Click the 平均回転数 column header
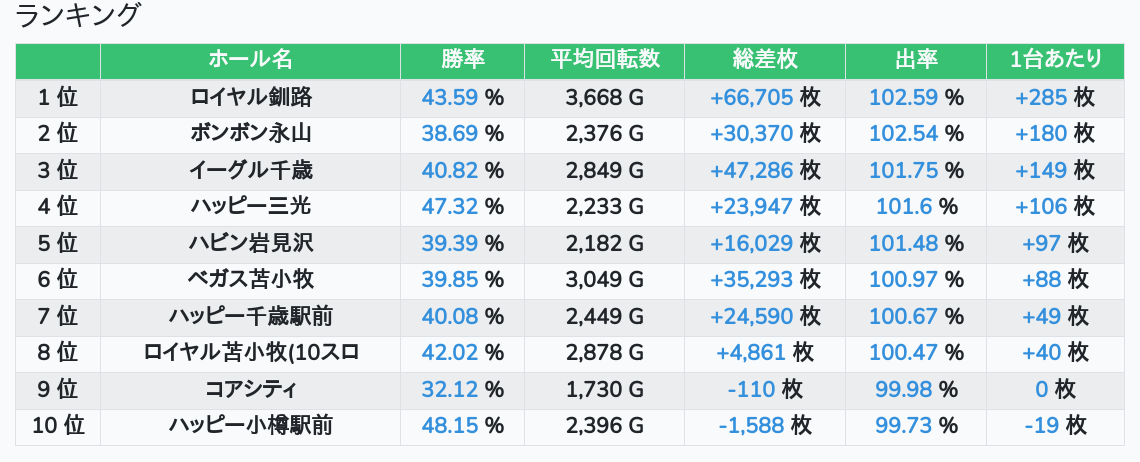1140x462 pixels. [605, 60]
